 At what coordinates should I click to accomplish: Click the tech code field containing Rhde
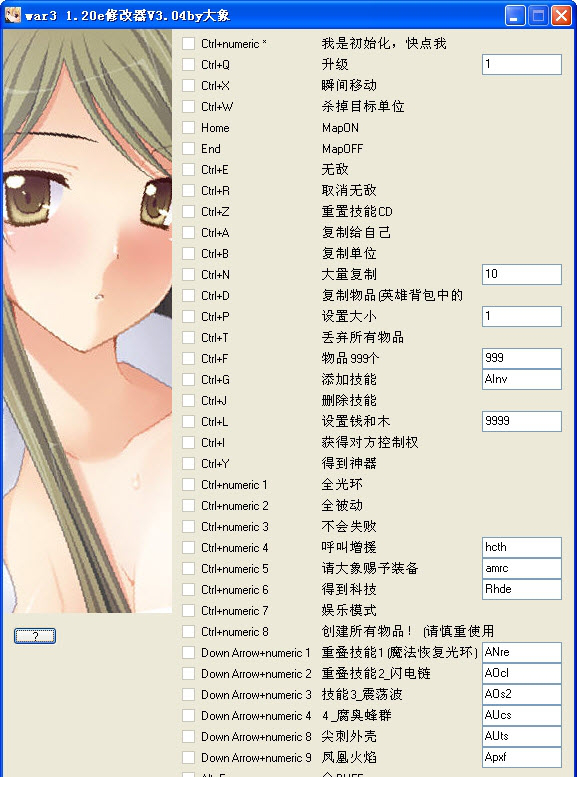pos(522,590)
